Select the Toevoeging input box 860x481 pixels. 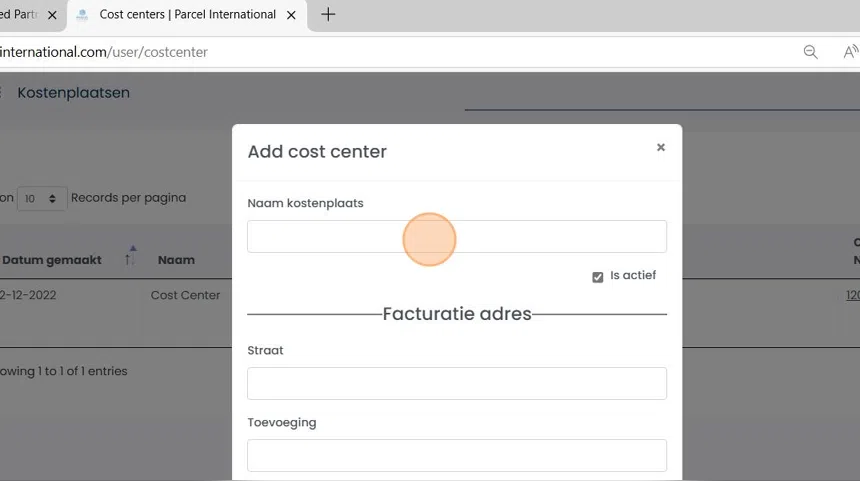click(x=456, y=455)
